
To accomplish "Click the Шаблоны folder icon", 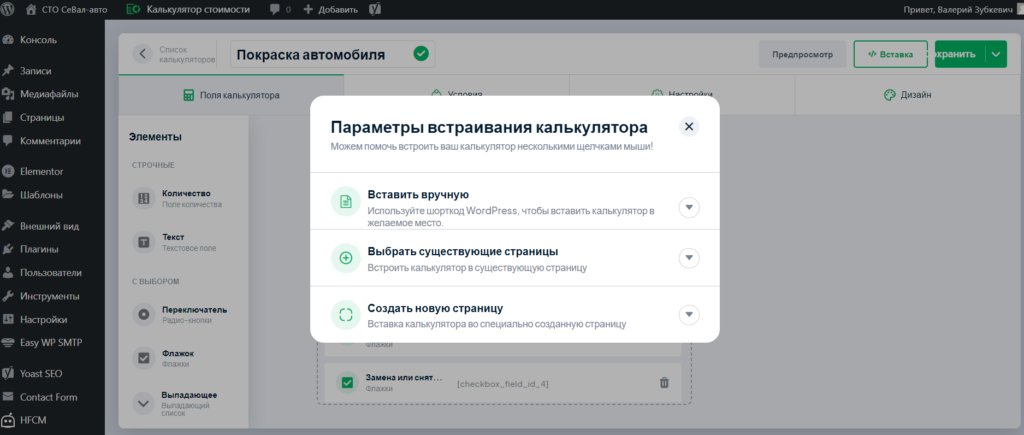I will (x=8, y=195).
